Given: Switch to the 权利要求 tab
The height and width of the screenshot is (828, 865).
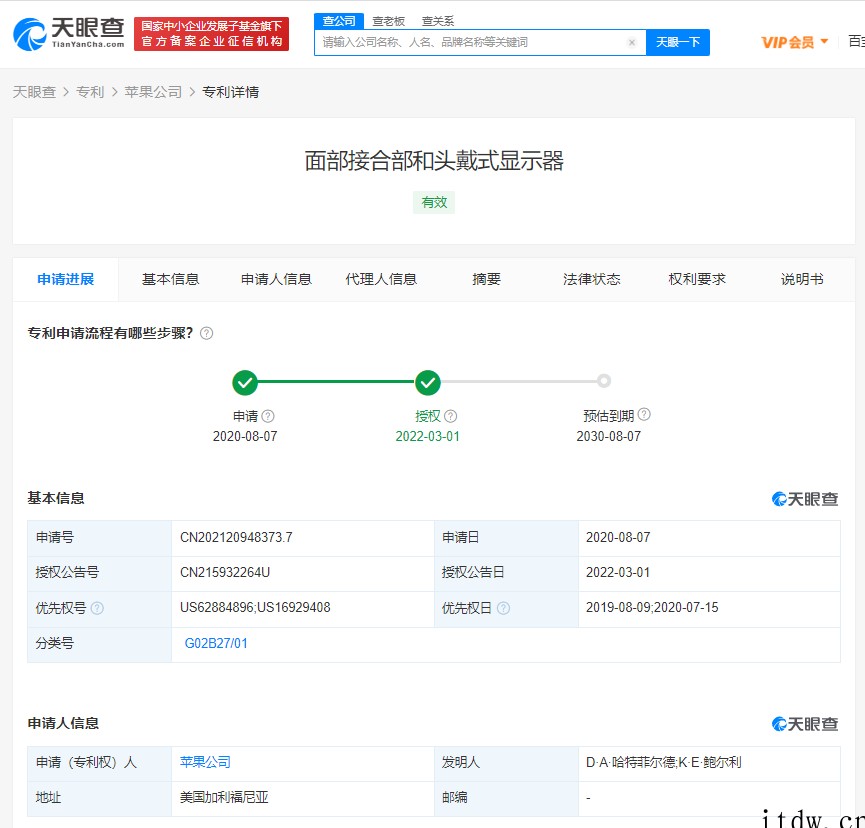Looking at the screenshot, I should tap(697, 280).
